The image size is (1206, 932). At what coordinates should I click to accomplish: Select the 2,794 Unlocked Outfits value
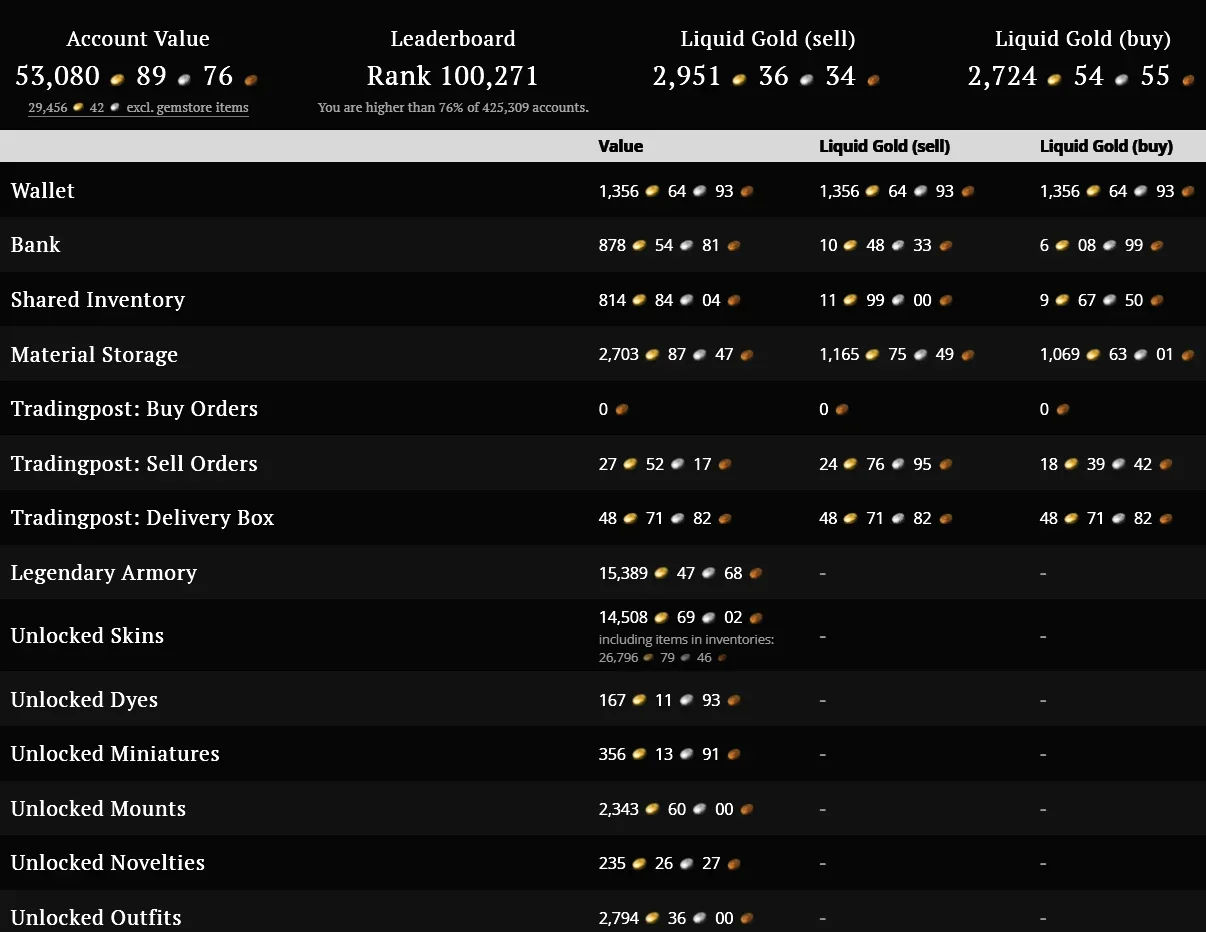coord(619,918)
